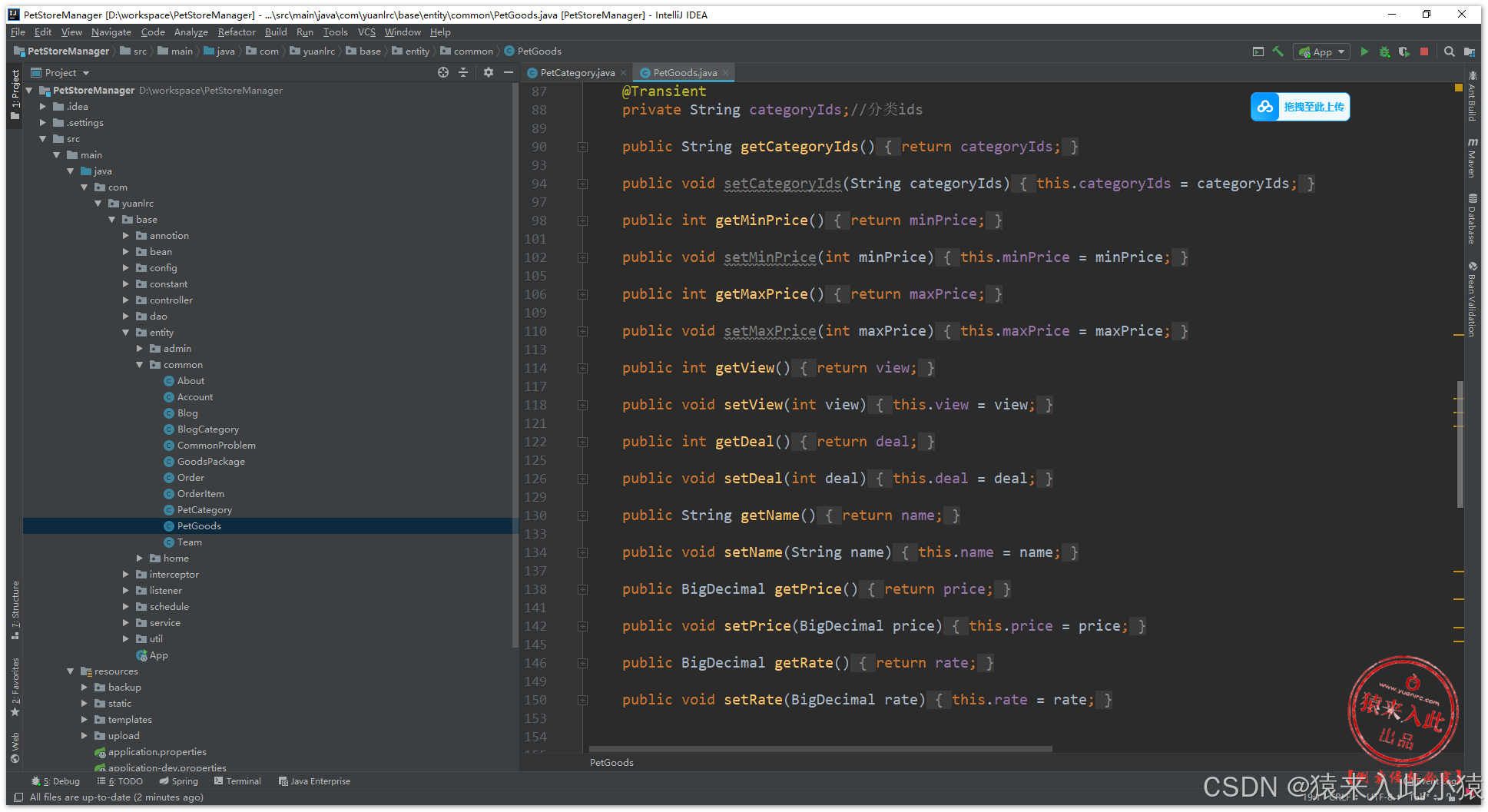Open Java Enterprise tool window
This screenshot has width=1488, height=812.
(x=314, y=781)
